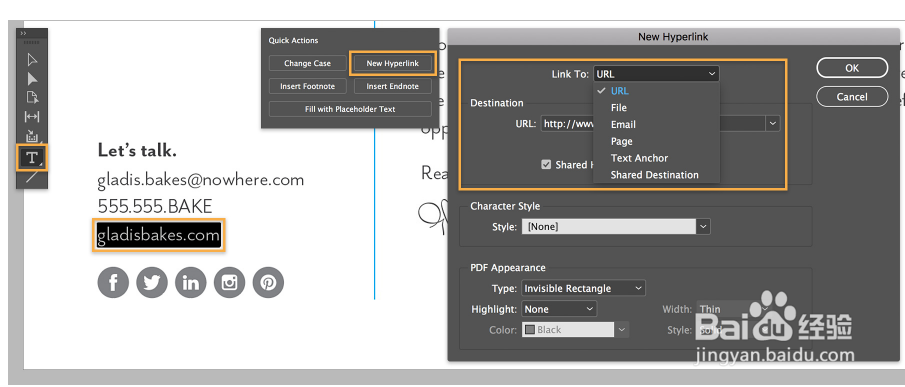Click the LinkedIn social icon
Screen dimensions: 905x387
pos(190,283)
